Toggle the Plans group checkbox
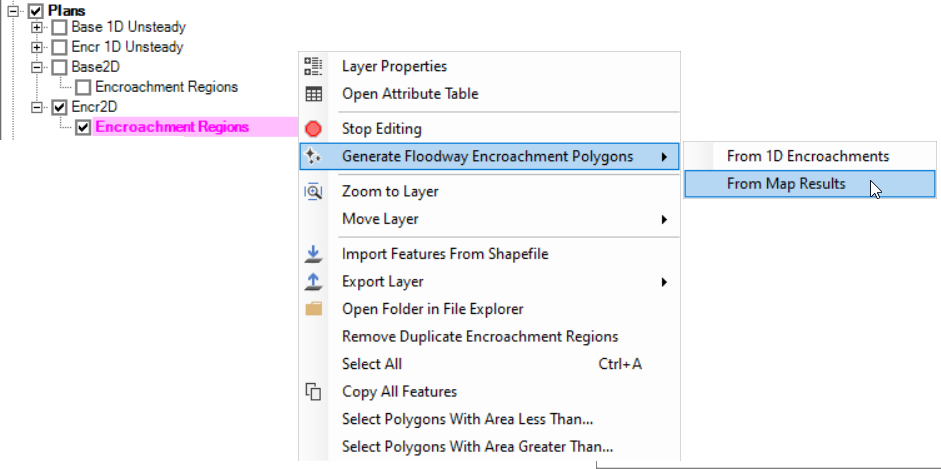Screen dimensions: 941x469 coord(35,11)
